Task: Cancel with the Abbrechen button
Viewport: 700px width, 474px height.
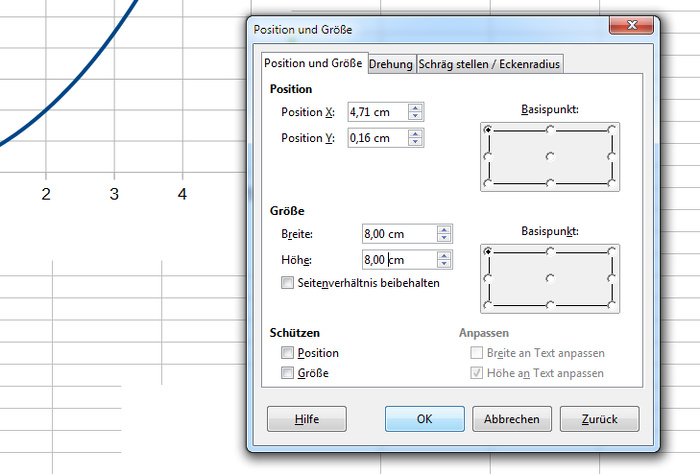Action: pyautogui.click(x=512, y=419)
